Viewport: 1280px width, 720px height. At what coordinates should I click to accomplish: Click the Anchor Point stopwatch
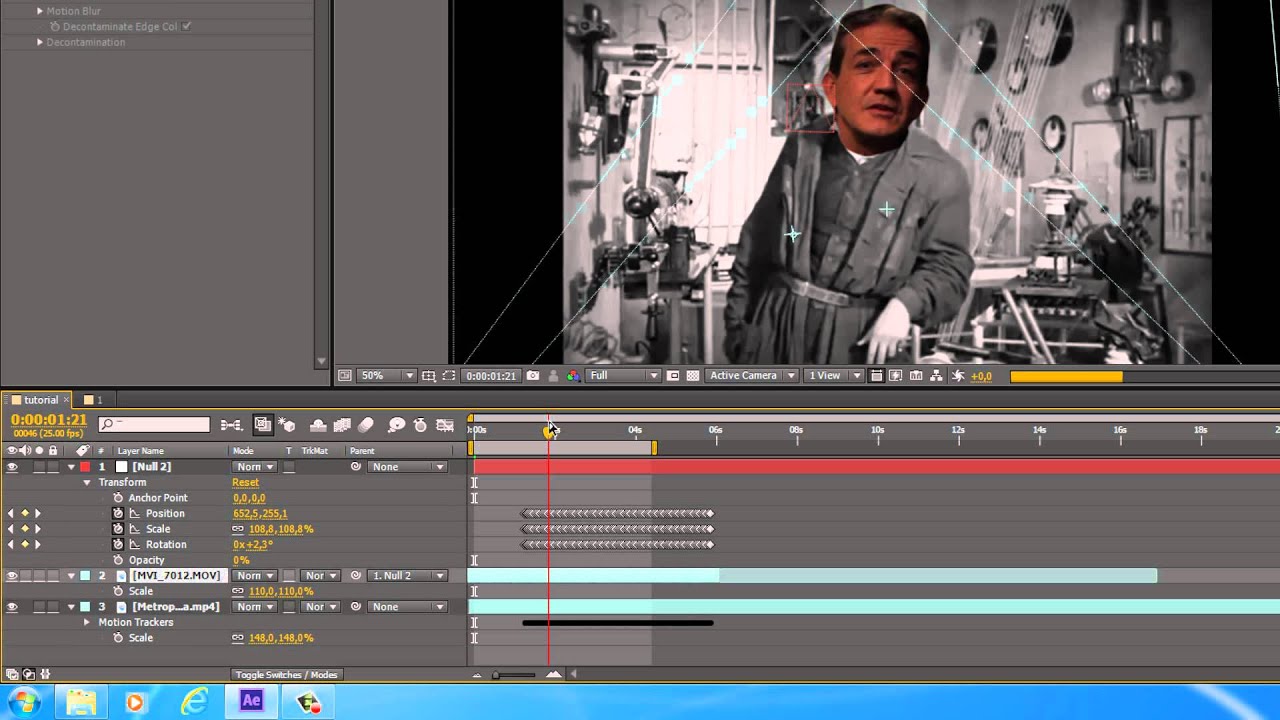coord(118,497)
